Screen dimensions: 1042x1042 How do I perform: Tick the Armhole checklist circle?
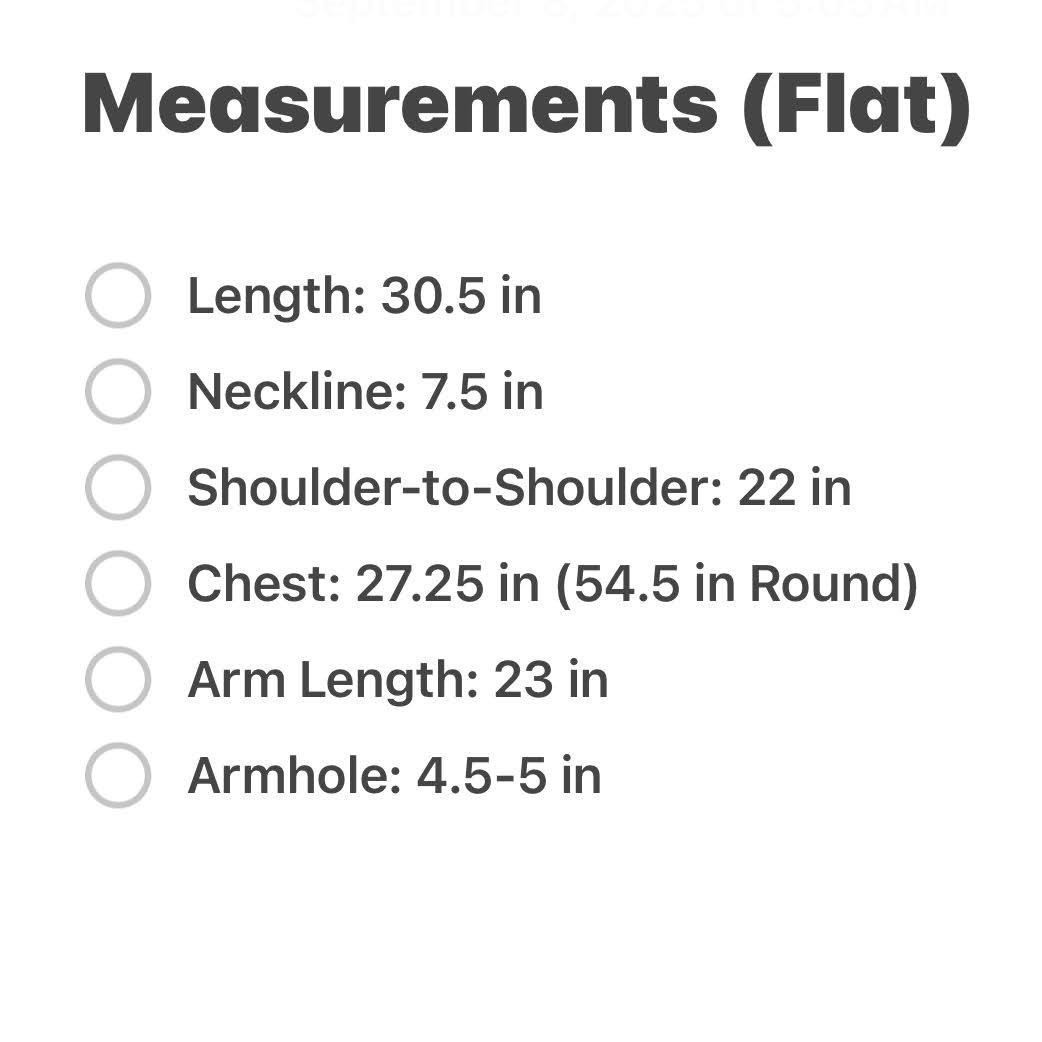(117, 776)
